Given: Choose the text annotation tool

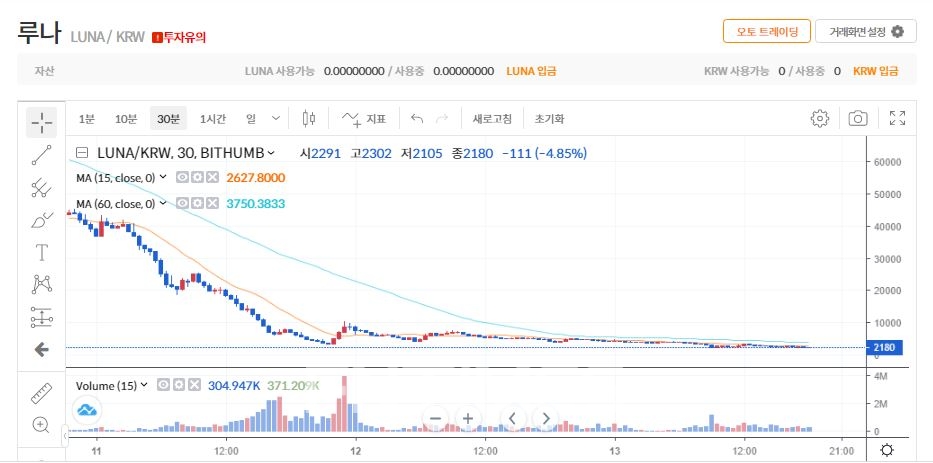Looking at the screenshot, I should pos(41,252).
